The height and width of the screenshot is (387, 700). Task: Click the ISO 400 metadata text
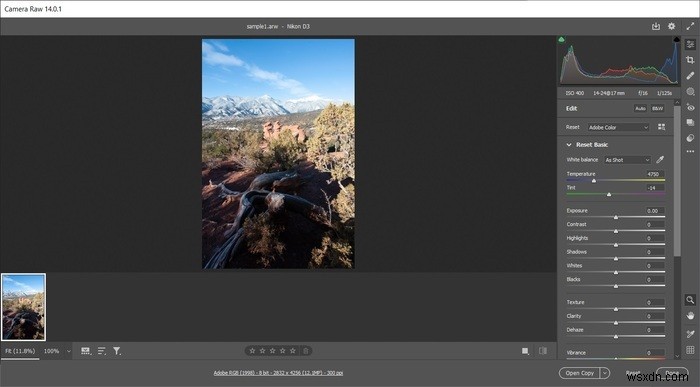point(575,93)
